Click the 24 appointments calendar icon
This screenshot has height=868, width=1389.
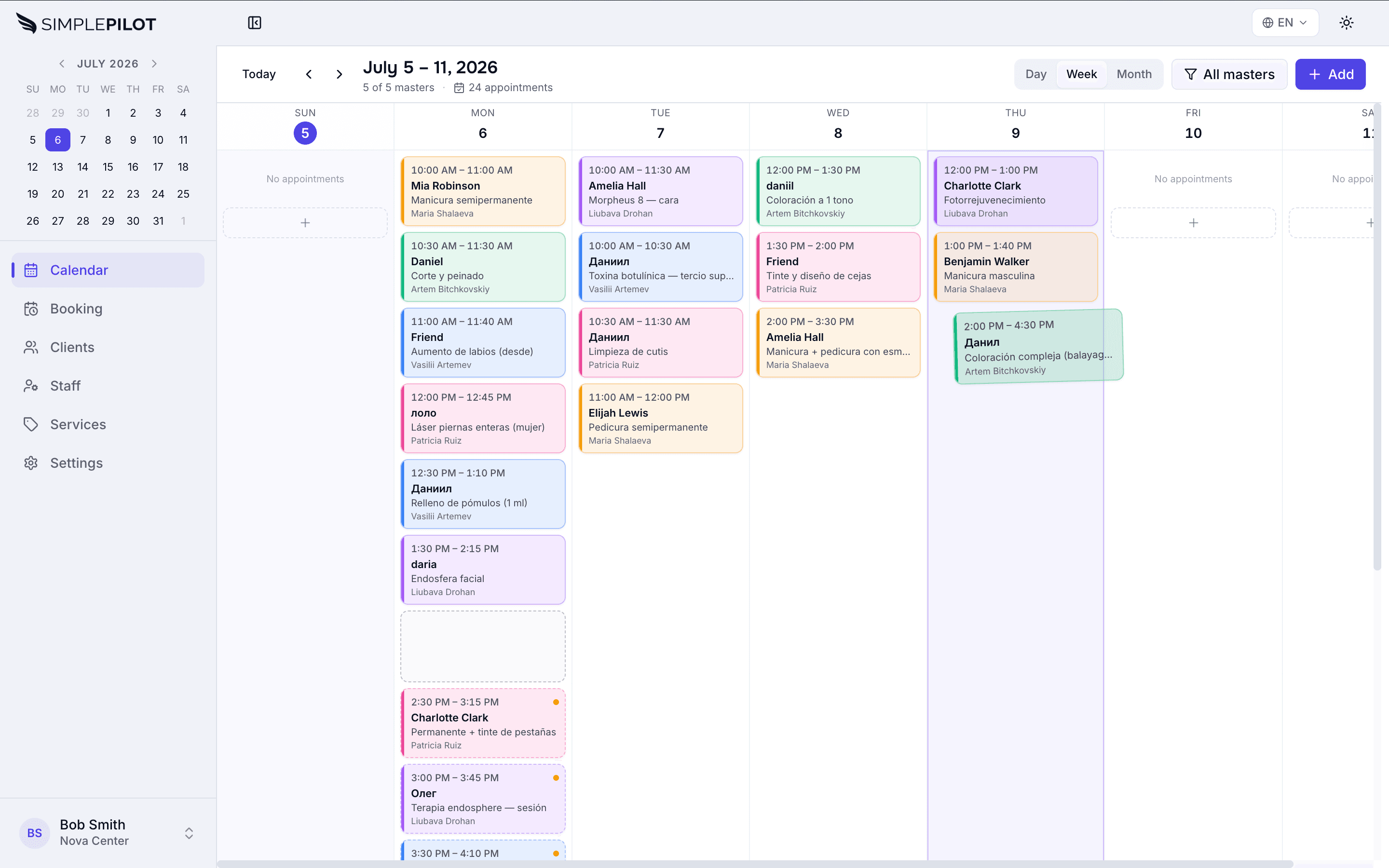pyautogui.click(x=459, y=88)
